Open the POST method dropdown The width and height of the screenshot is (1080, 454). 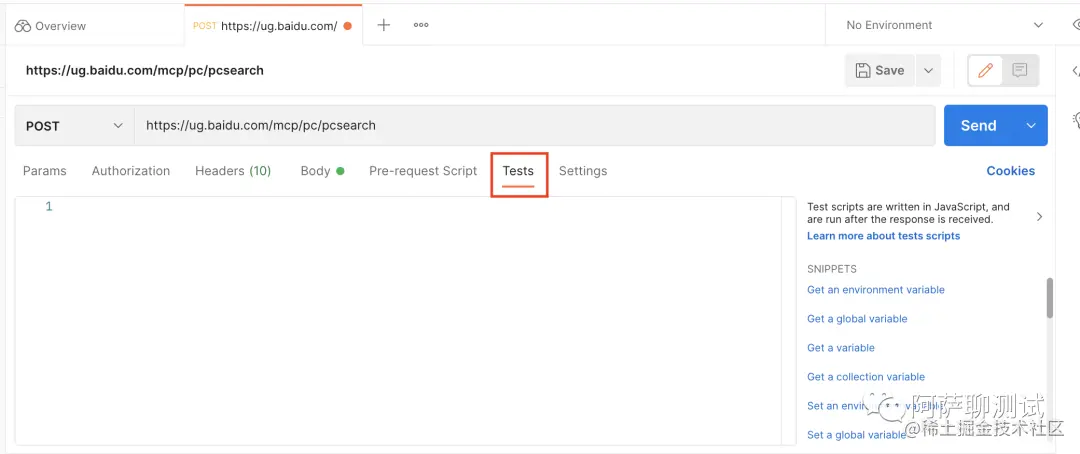[74, 126]
